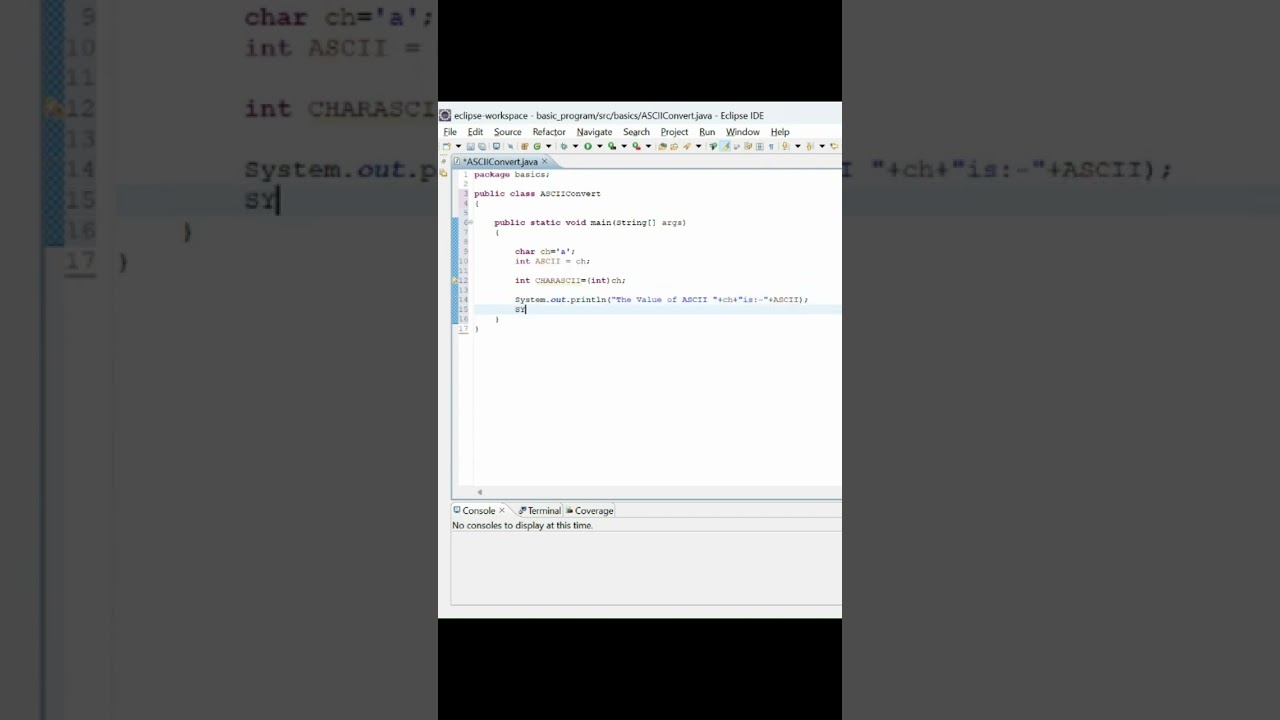Switch to the Terminal tab
The image size is (1280, 720).
(x=540, y=511)
